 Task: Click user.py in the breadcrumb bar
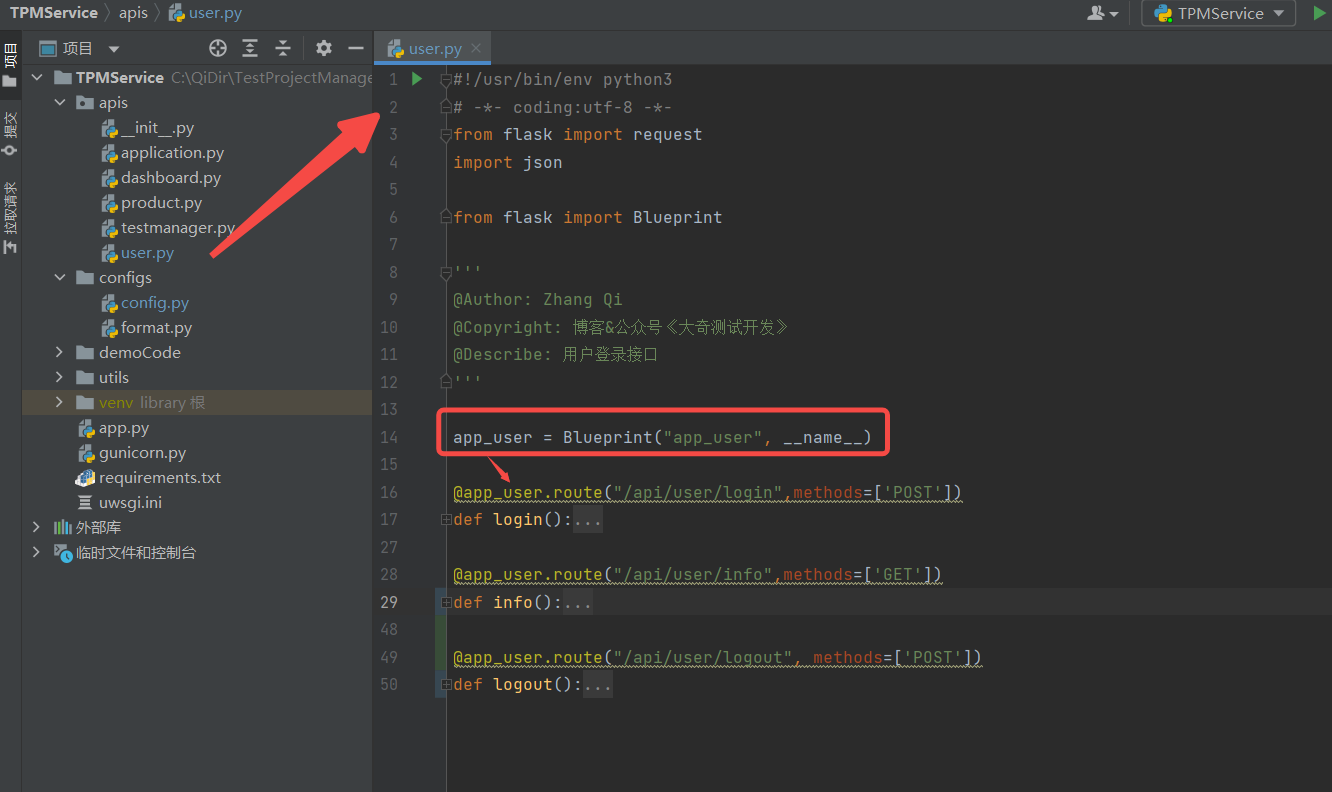[x=205, y=13]
